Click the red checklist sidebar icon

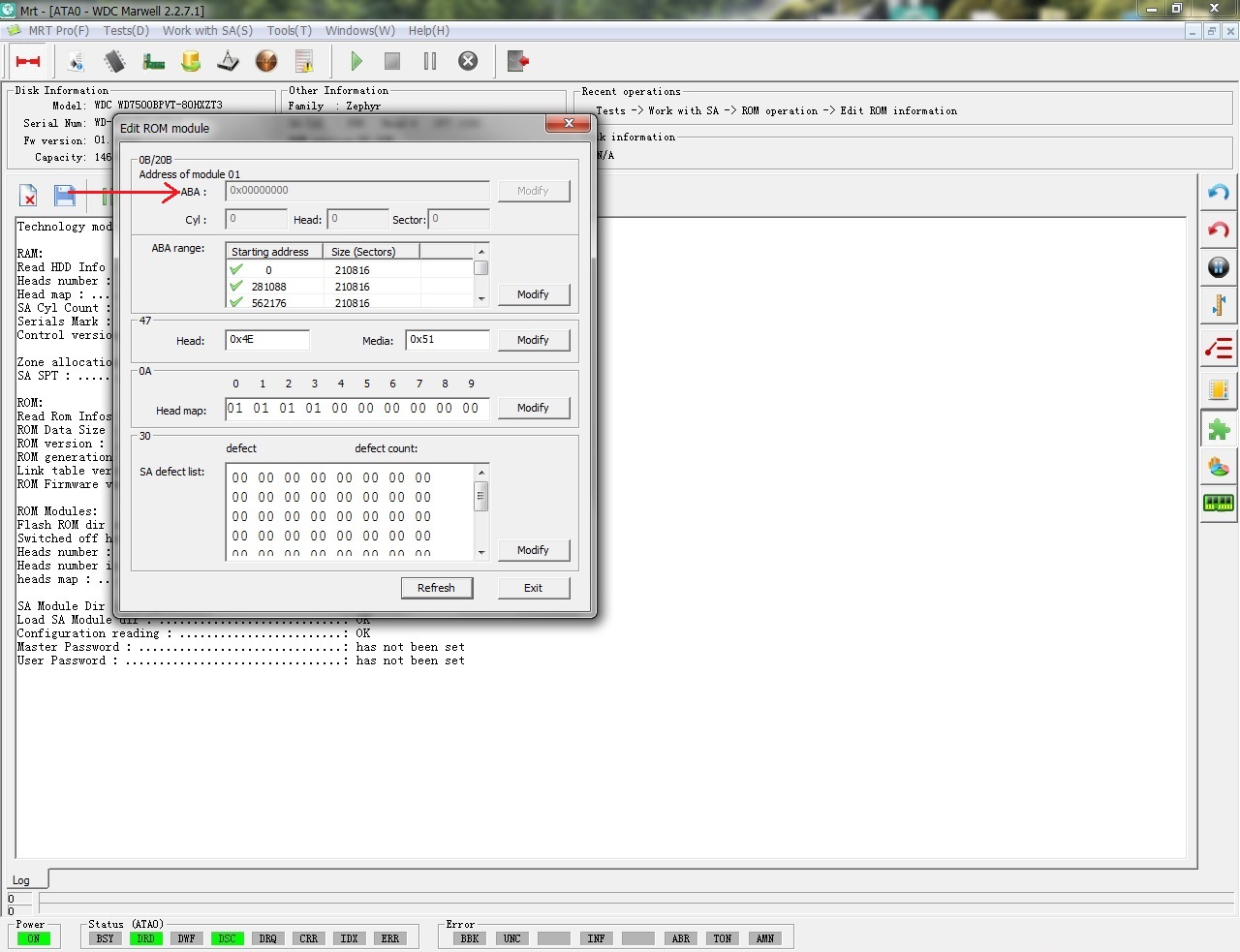click(x=1219, y=348)
